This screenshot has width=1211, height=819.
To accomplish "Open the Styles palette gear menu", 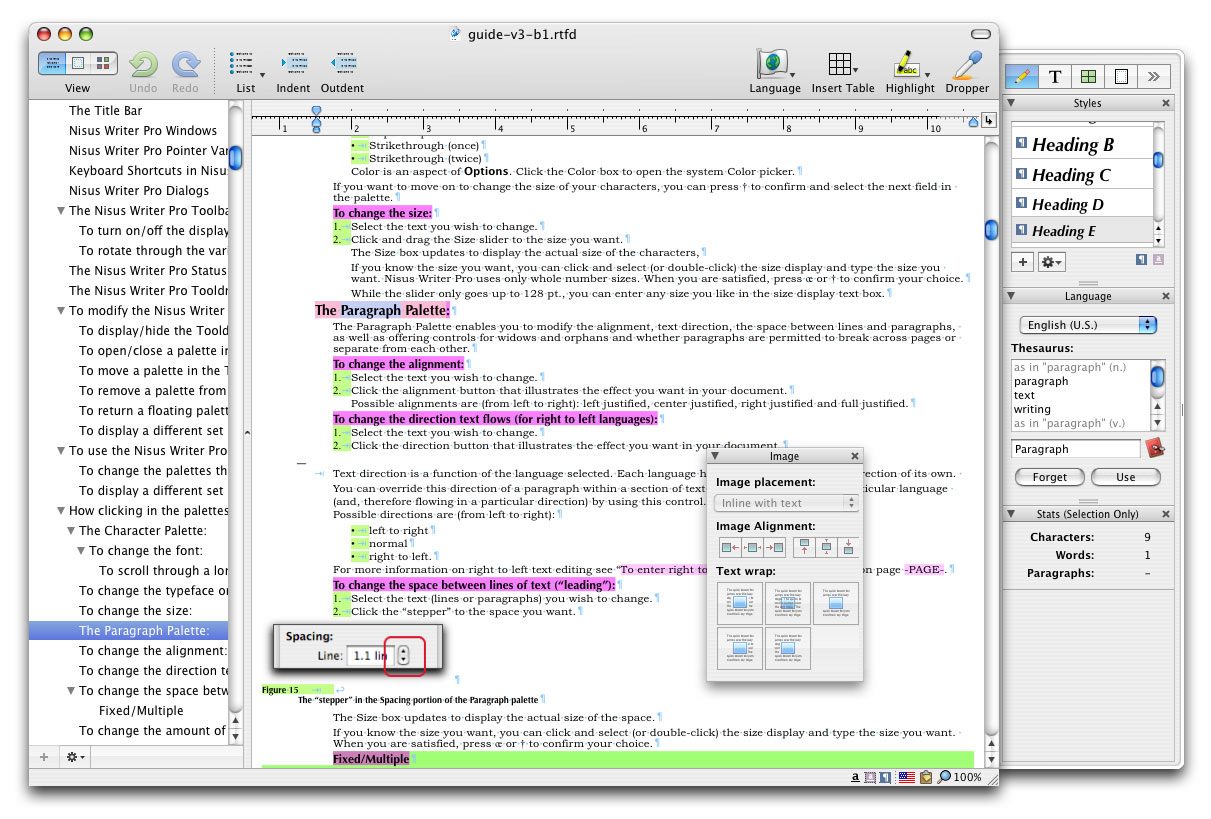I will 1051,261.
